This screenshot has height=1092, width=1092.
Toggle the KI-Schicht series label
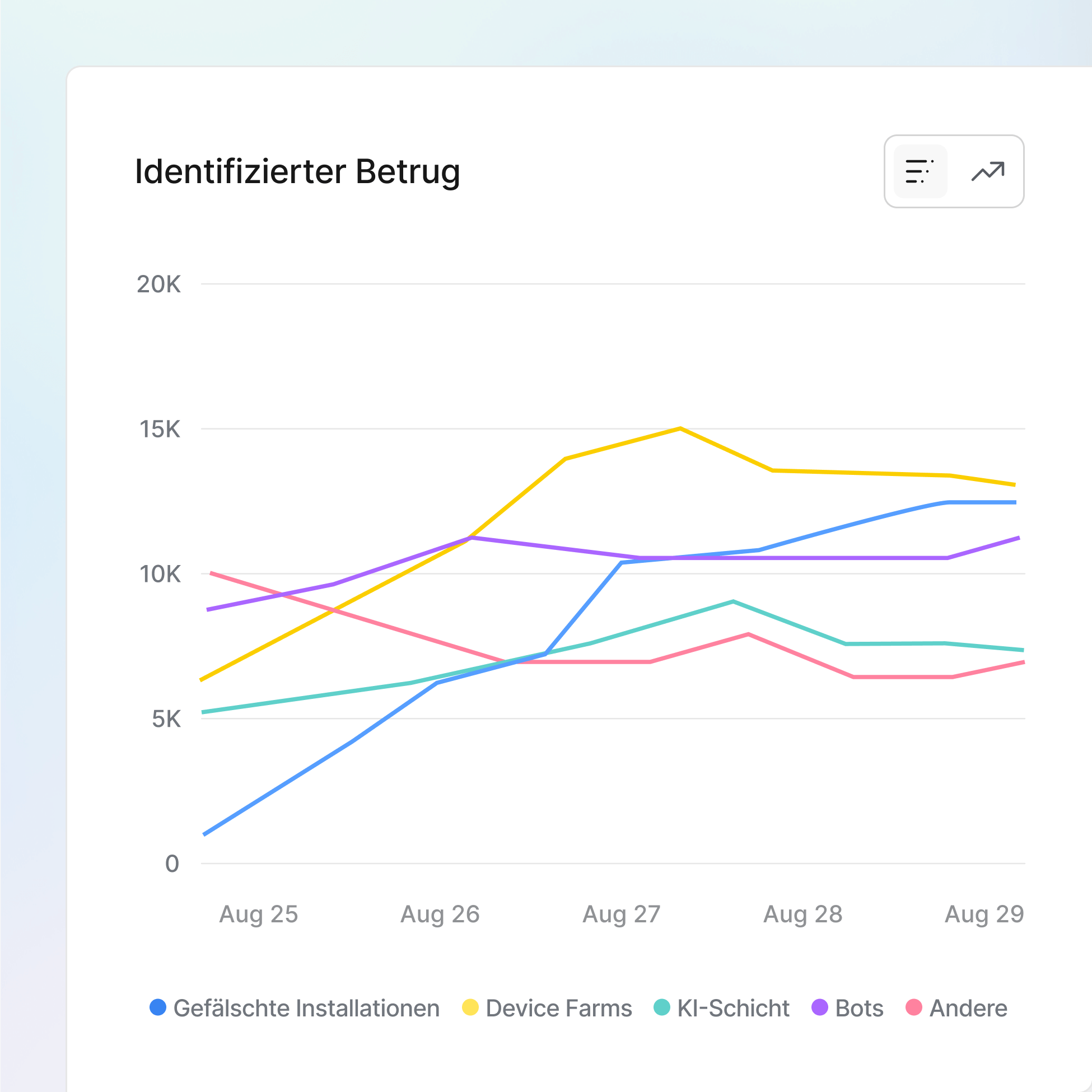click(733, 1009)
